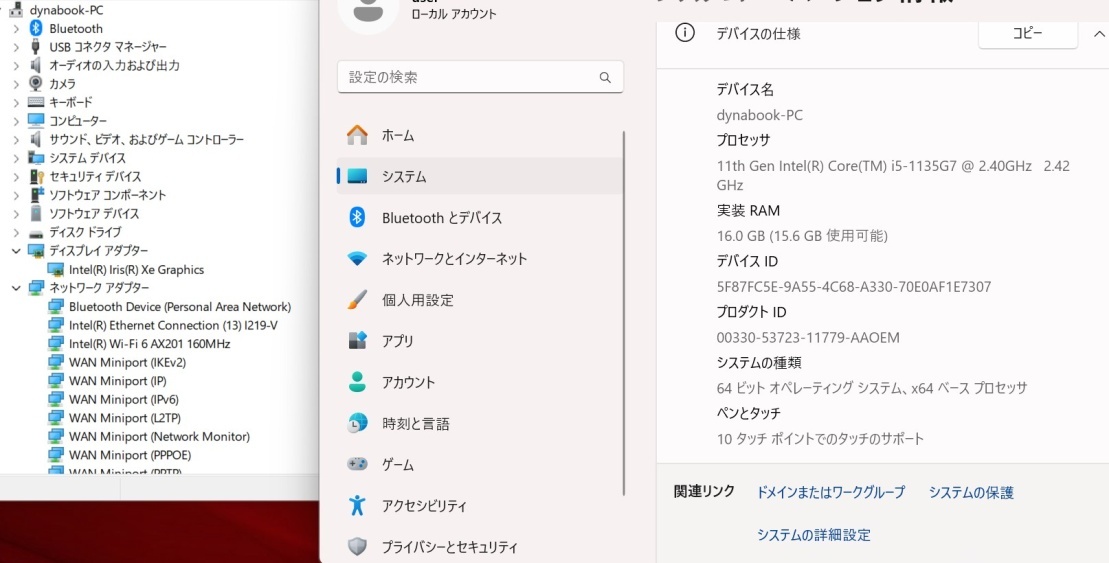Open Bluetooth とデバイス settings

pos(480,217)
